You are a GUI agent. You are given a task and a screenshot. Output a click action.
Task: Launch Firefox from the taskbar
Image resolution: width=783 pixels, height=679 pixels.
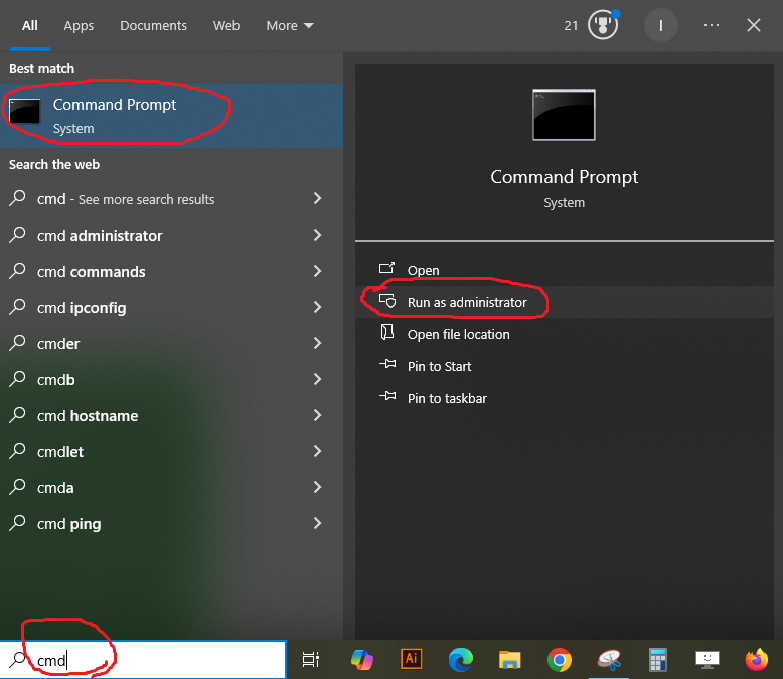click(757, 660)
